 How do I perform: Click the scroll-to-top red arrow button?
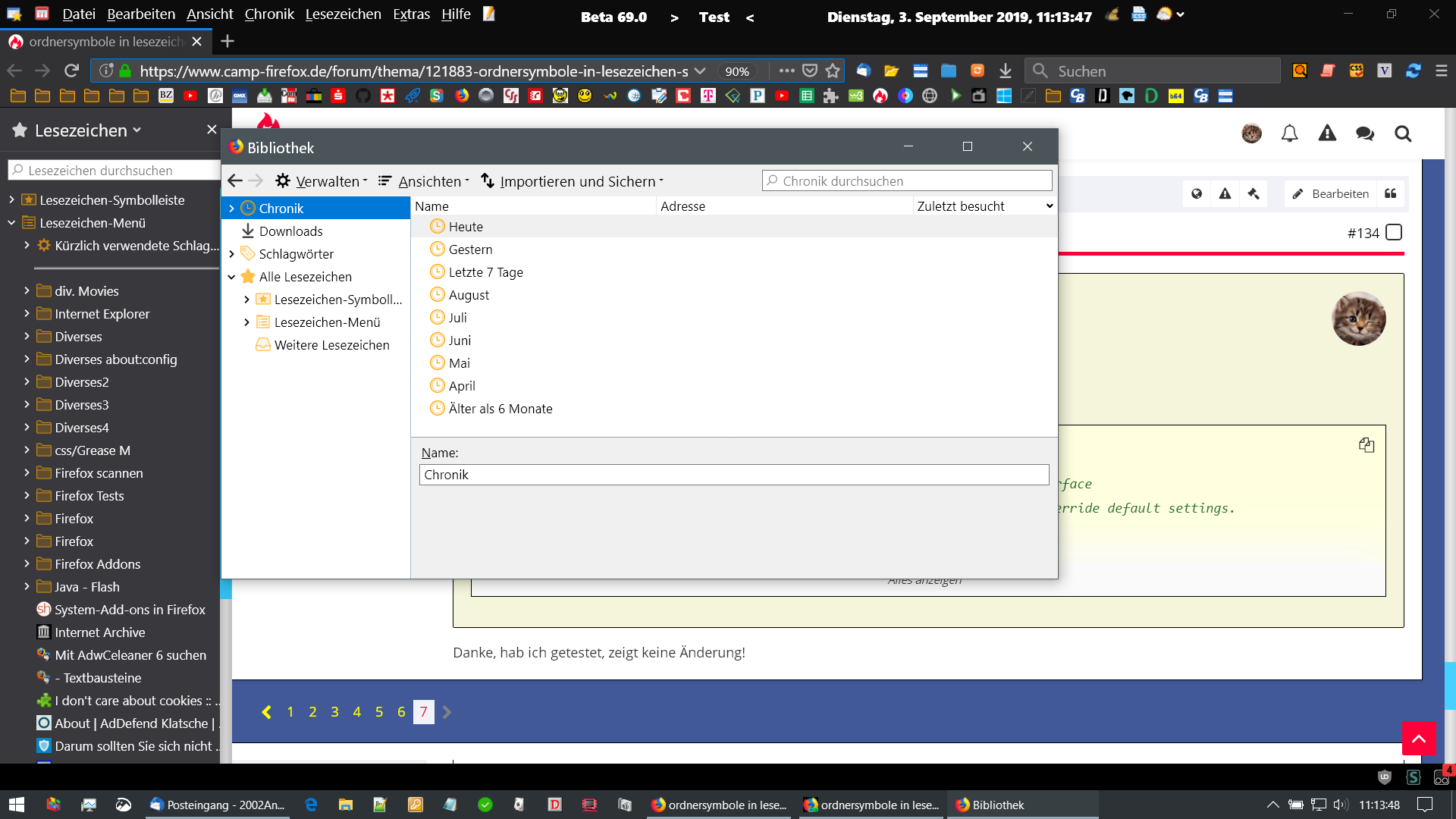point(1419,738)
